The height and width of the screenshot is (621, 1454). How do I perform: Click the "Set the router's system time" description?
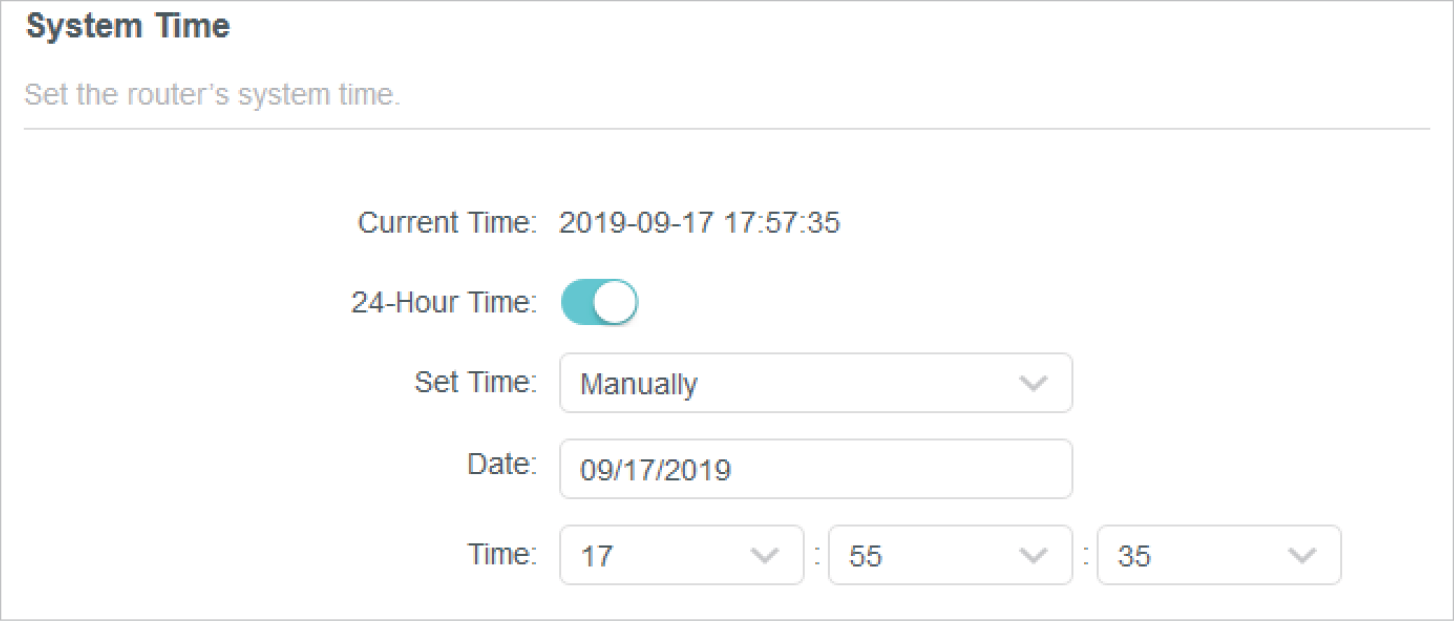click(212, 96)
